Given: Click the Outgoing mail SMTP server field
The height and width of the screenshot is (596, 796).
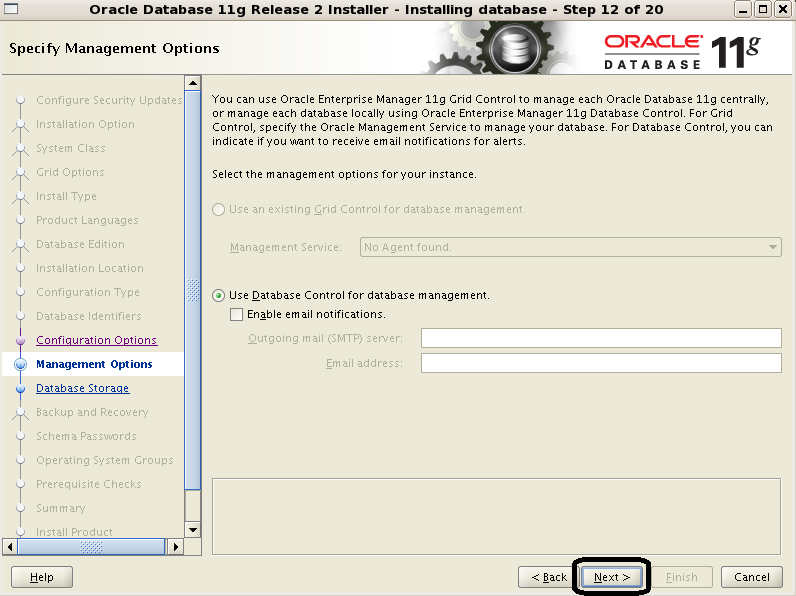Looking at the screenshot, I should 600,339.
